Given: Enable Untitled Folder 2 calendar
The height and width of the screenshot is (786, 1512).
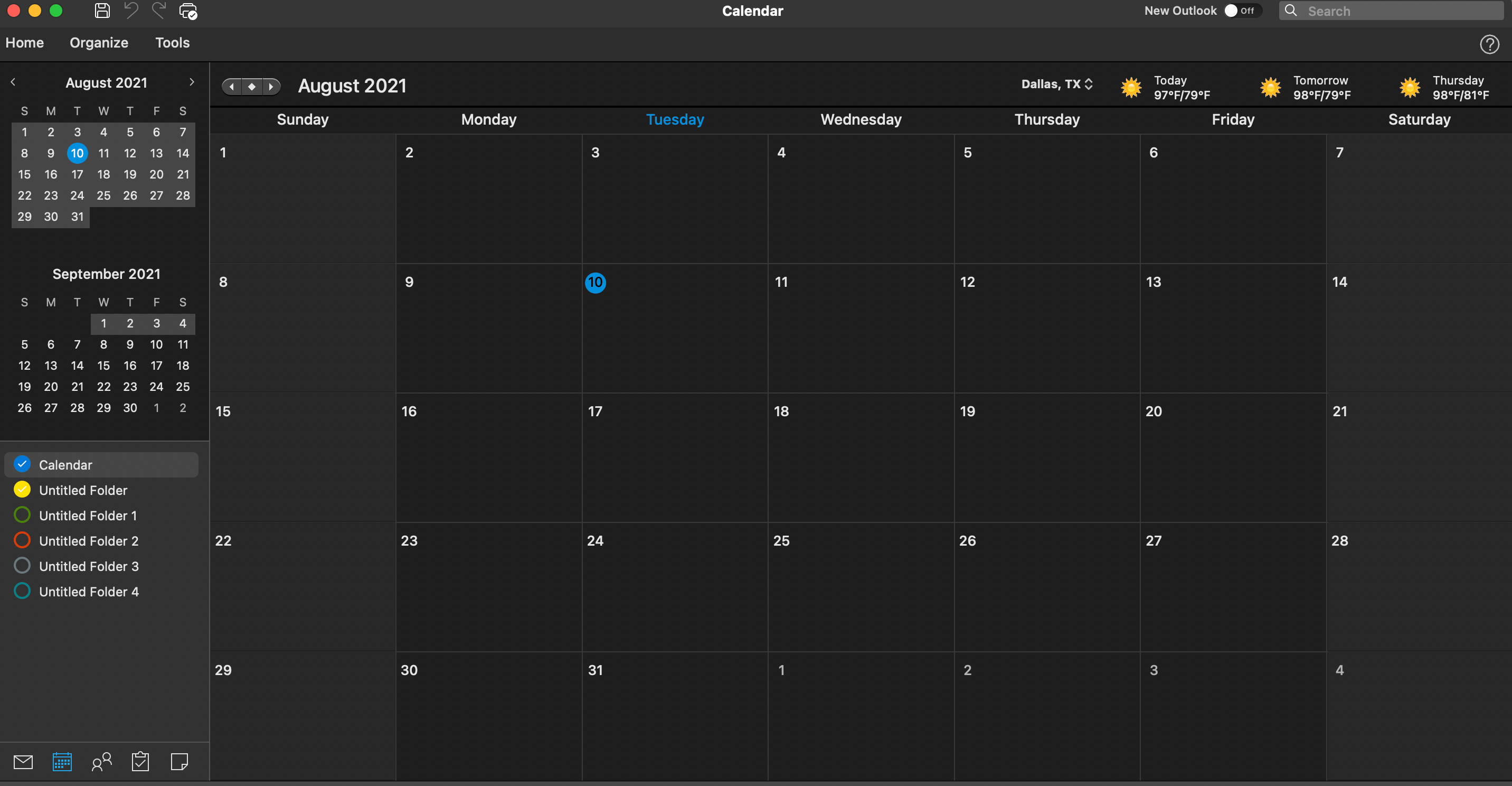Looking at the screenshot, I should point(22,540).
